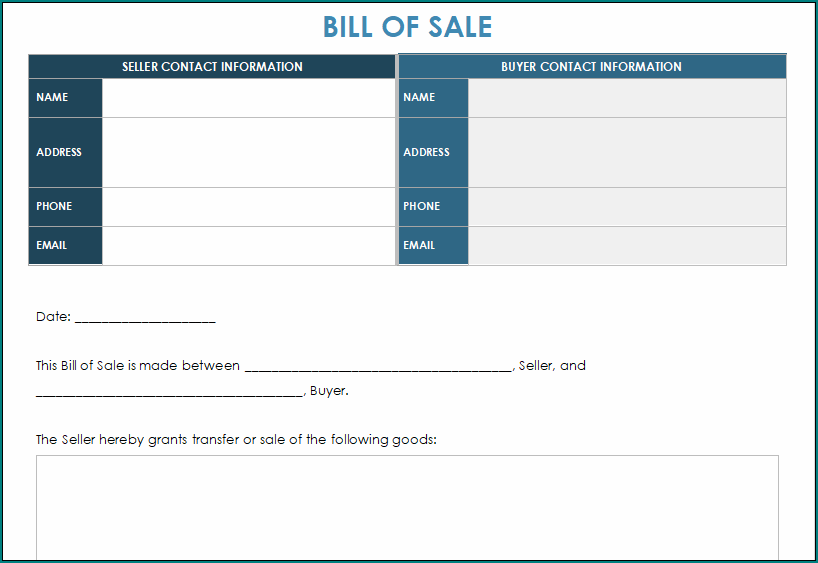Click the blank line before 'Buyer.'
The image size is (818, 563).
point(170,392)
